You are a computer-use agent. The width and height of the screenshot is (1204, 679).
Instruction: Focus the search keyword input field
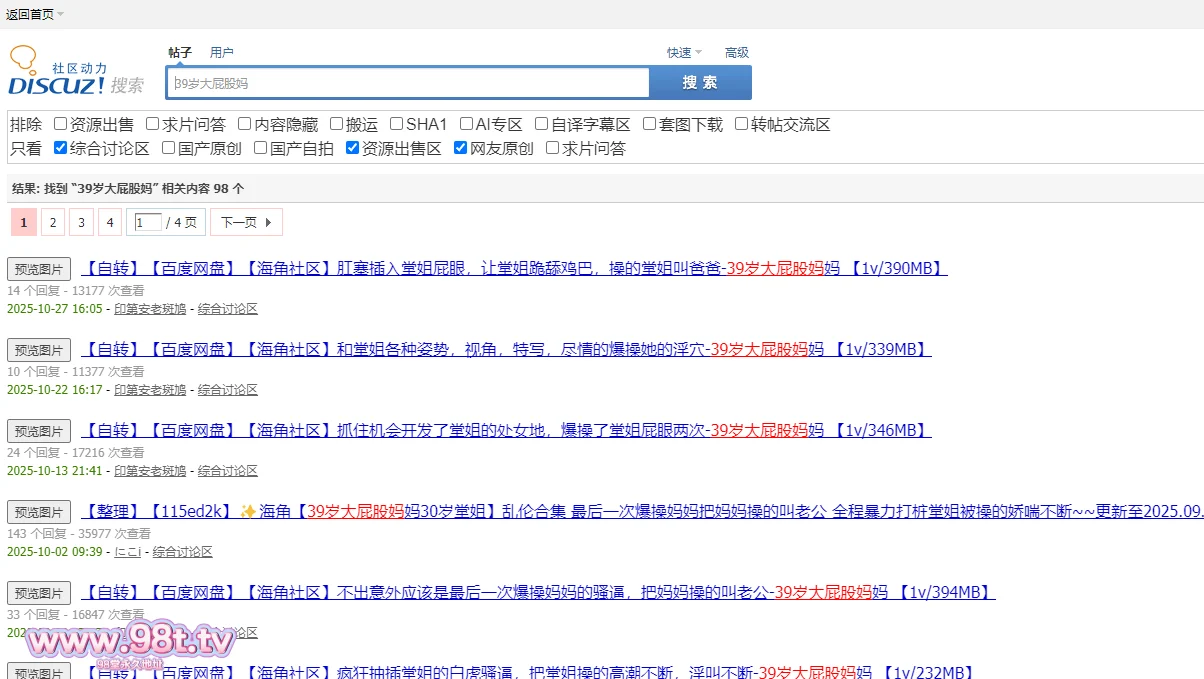408,83
